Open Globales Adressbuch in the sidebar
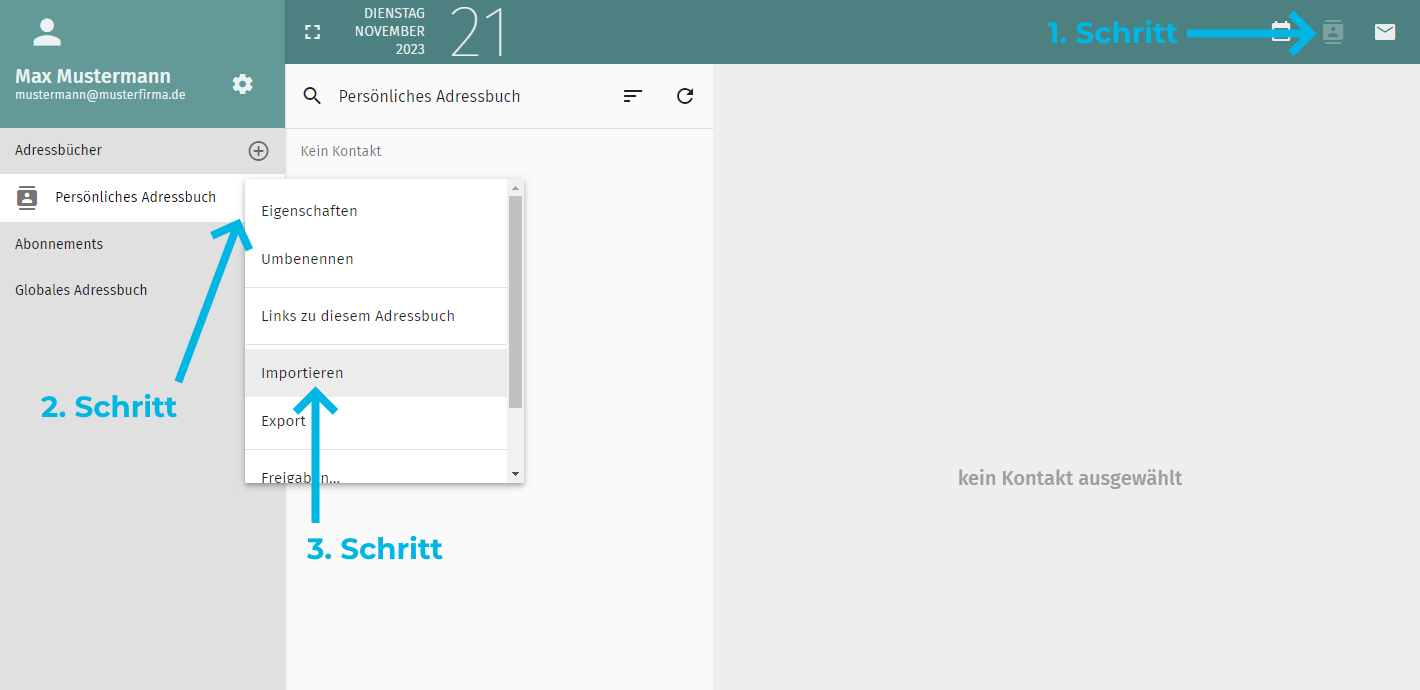 [x=81, y=290]
